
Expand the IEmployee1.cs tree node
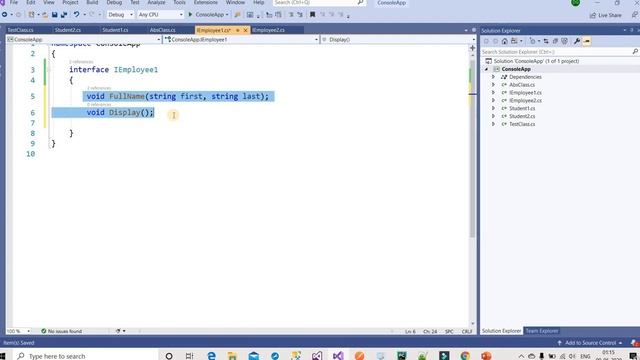493,93
